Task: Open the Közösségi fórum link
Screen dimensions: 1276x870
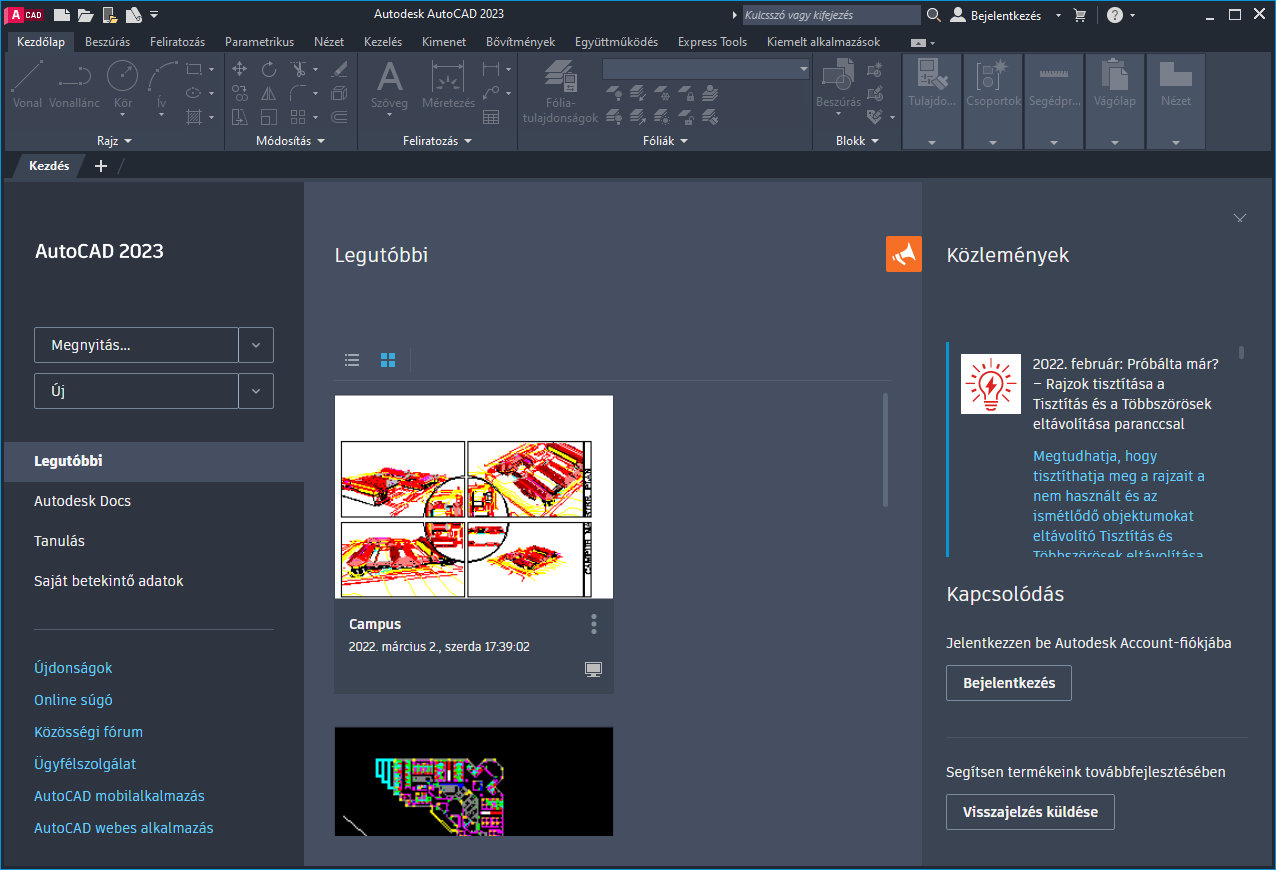Action: pos(88,732)
